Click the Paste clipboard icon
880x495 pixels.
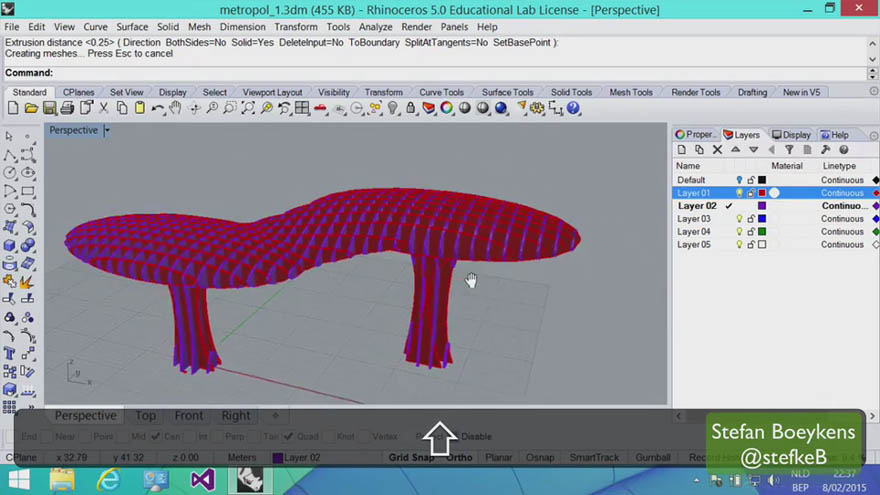140,108
